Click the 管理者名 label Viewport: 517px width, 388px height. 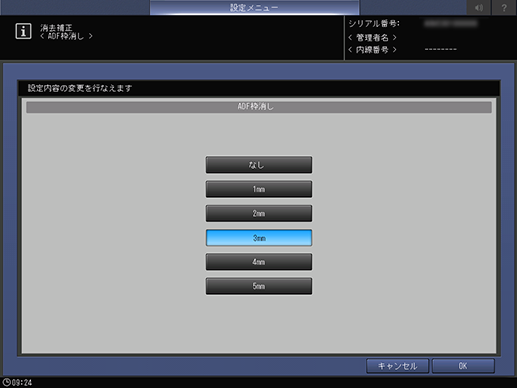[372, 38]
